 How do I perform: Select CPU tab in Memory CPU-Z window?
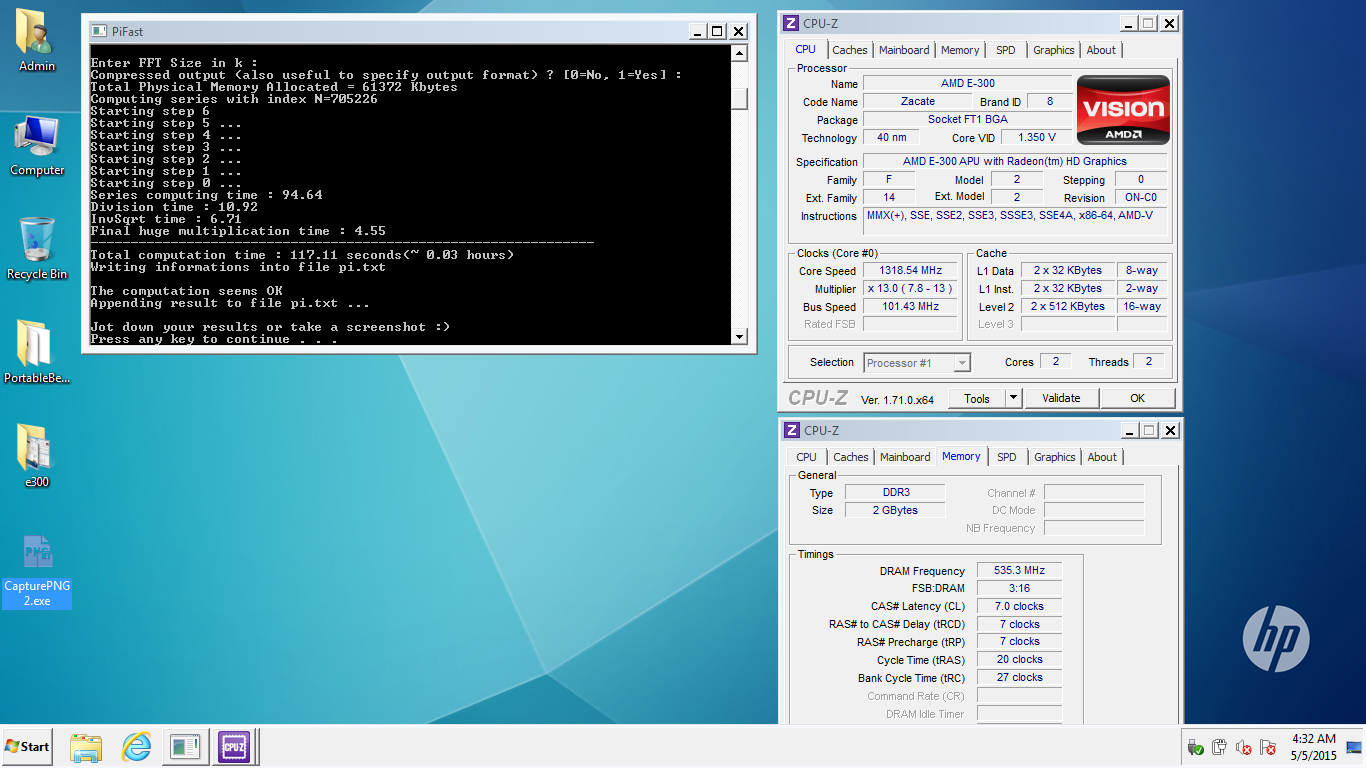coord(806,457)
